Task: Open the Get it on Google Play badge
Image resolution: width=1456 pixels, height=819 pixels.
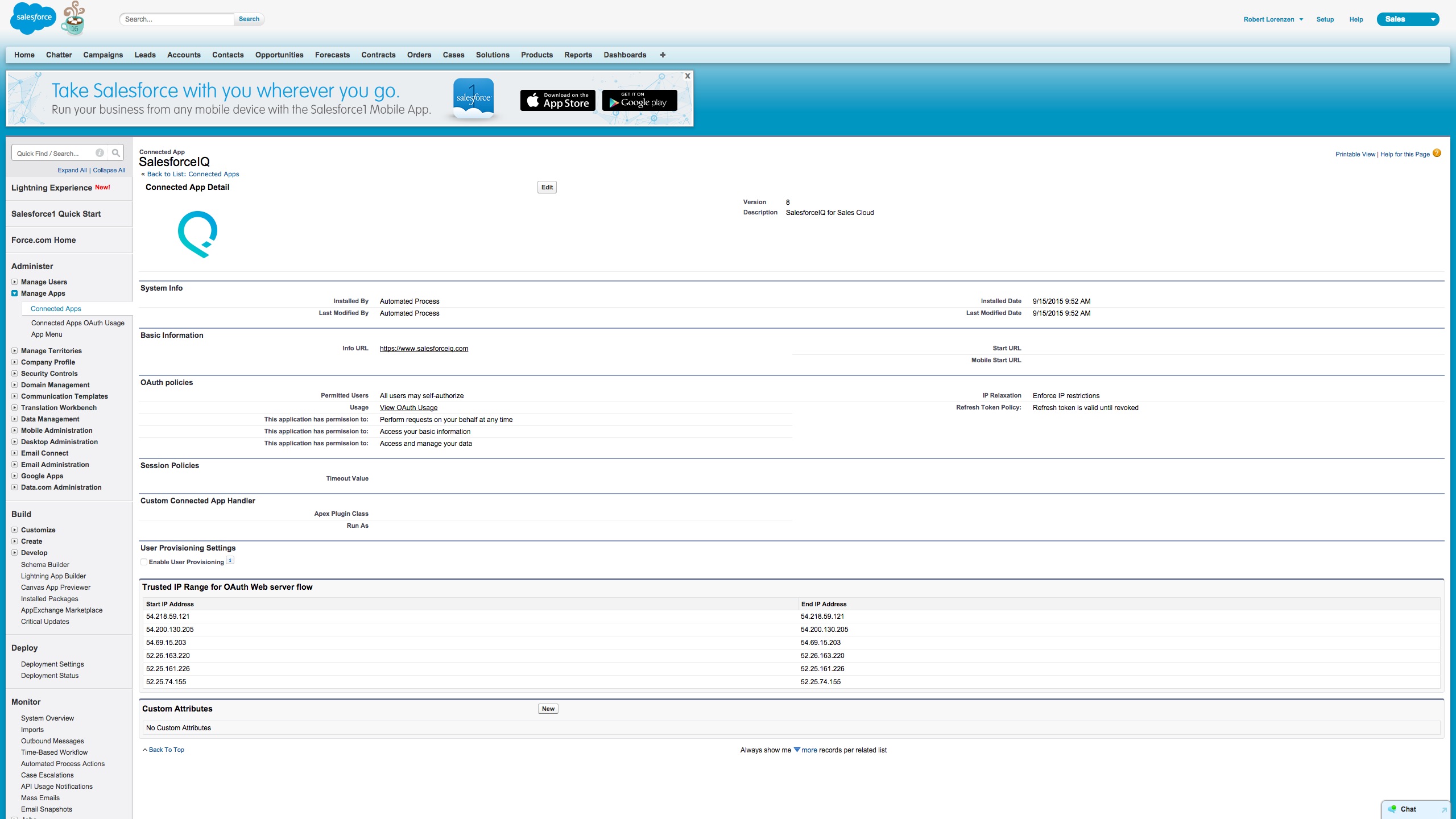Action: tap(639, 100)
